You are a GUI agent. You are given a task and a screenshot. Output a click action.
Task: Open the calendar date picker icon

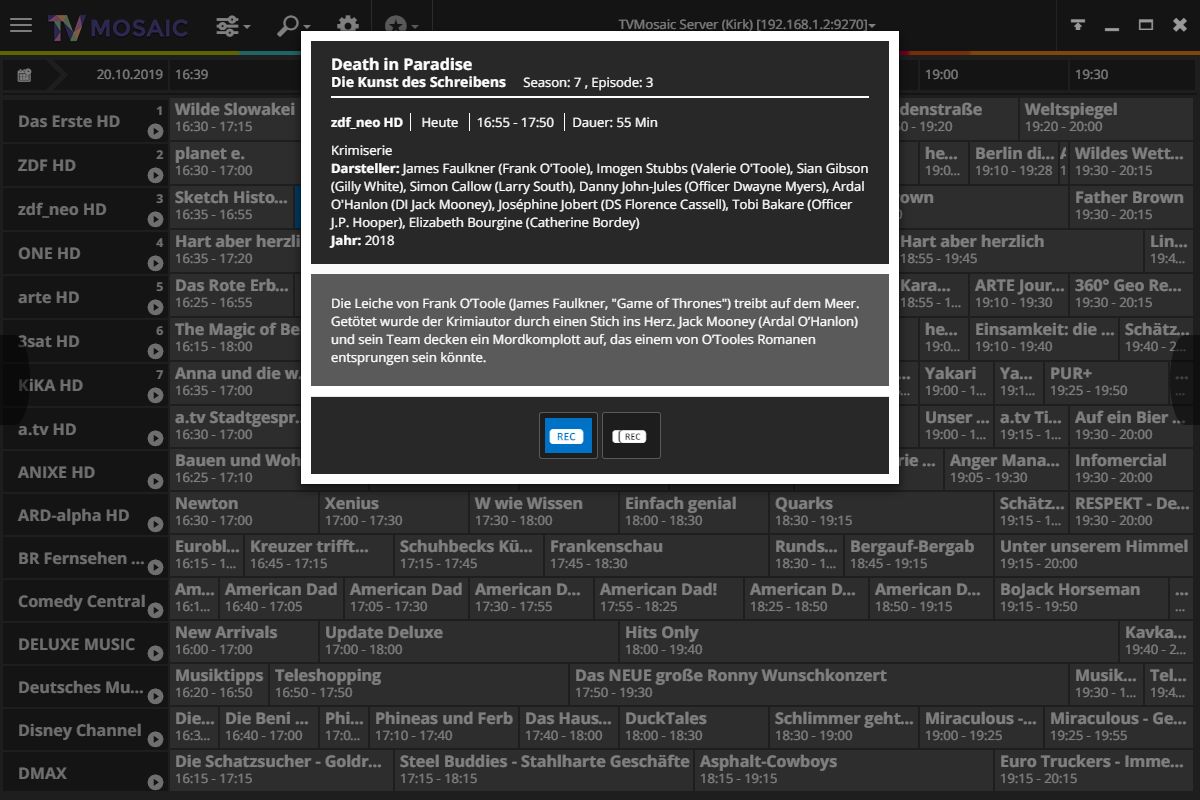point(24,74)
